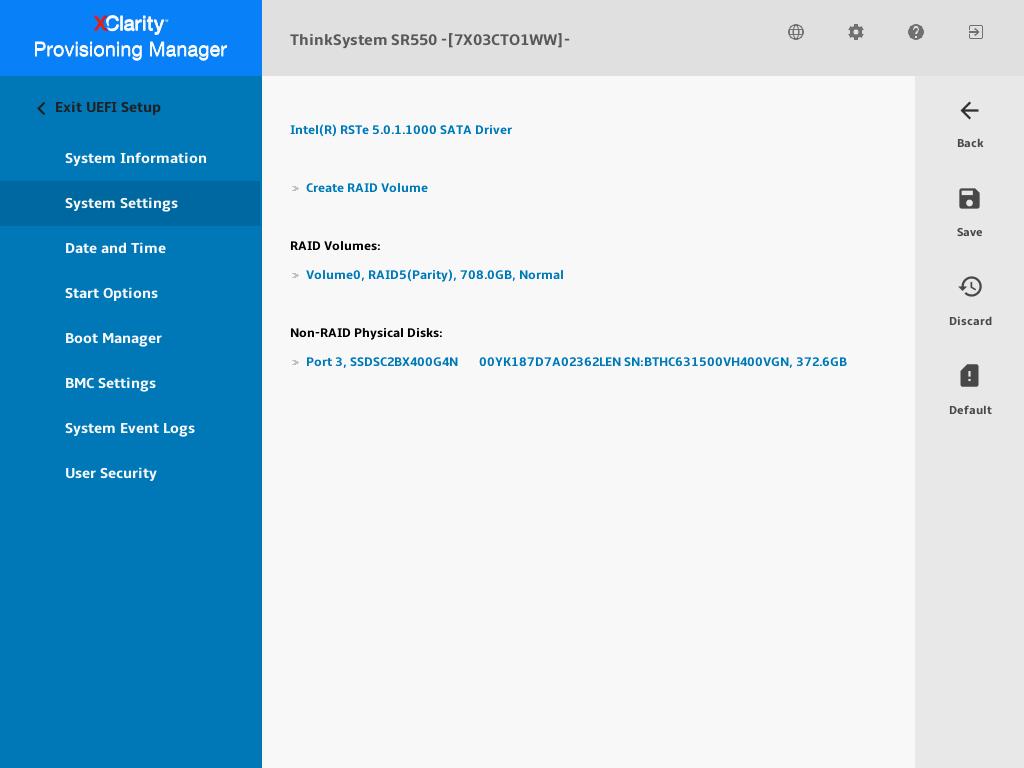Select Date and Time in sidebar

(x=115, y=248)
